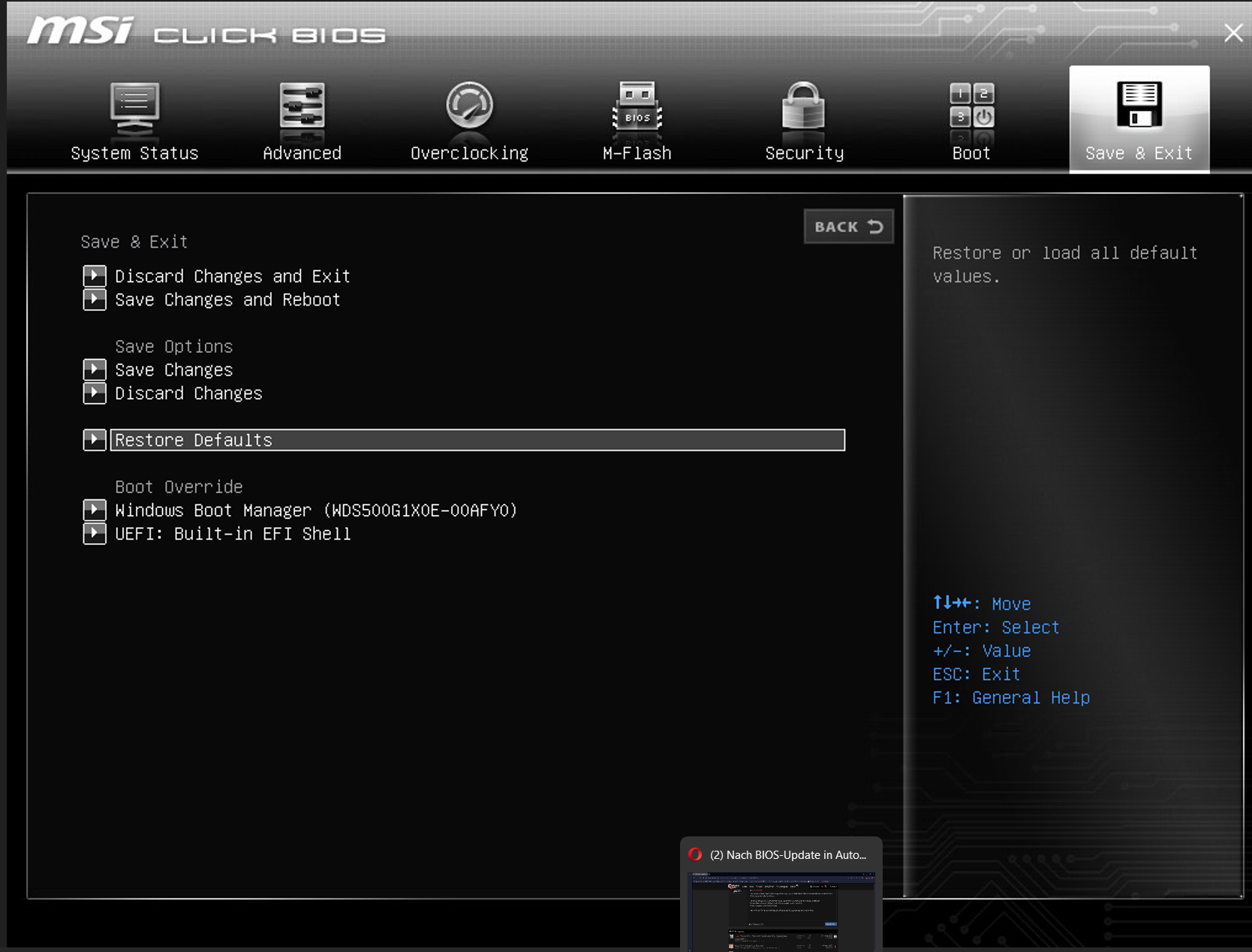Close the Click BIOS window
Image resolution: width=1252 pixels, height=952 pixels.
(x=1233, y=32)
